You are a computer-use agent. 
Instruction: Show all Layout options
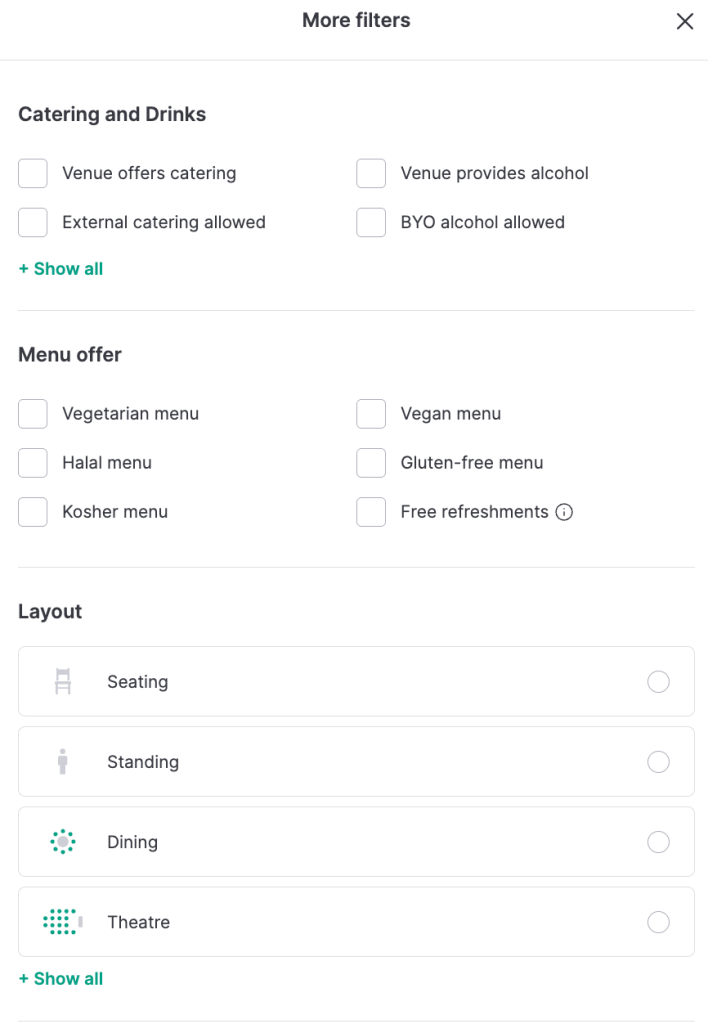(61, 979)
